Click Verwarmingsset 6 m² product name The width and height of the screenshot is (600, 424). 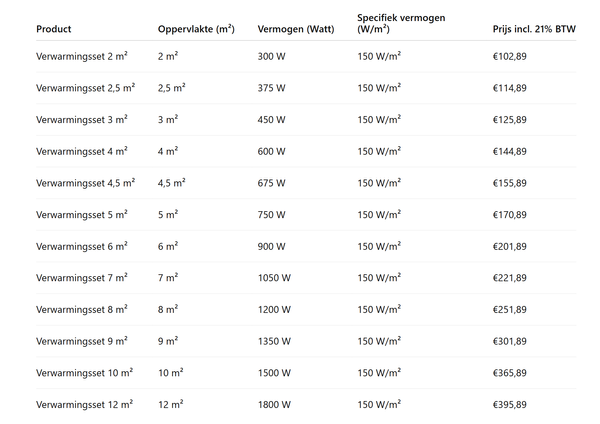click(x=82, y=246)
